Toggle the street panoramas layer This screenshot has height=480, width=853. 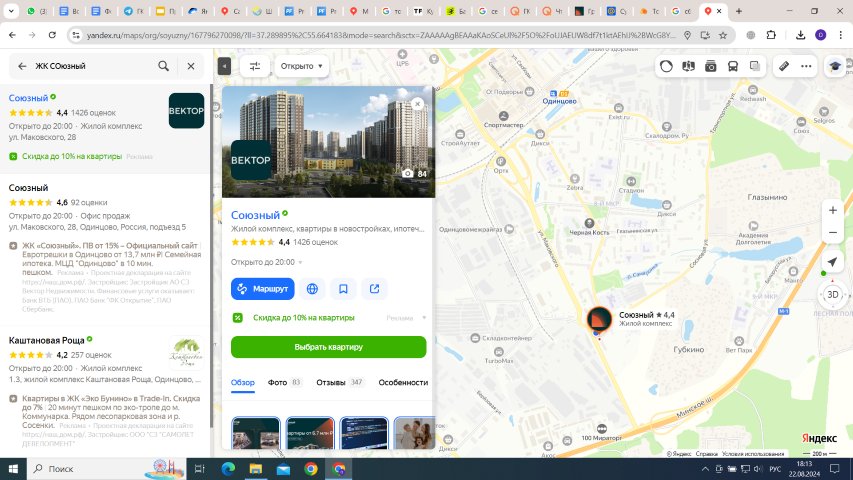point(688,66)
